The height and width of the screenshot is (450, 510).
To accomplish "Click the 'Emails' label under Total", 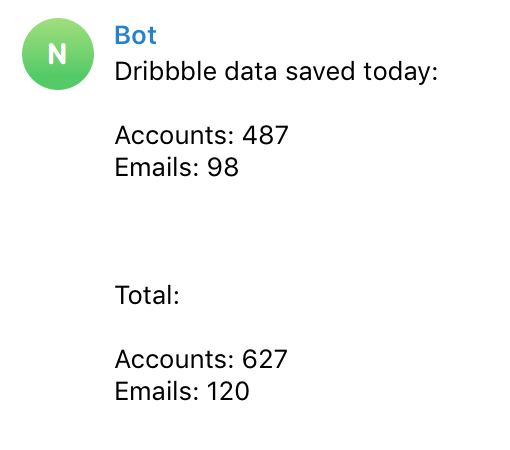I will 154,391.
